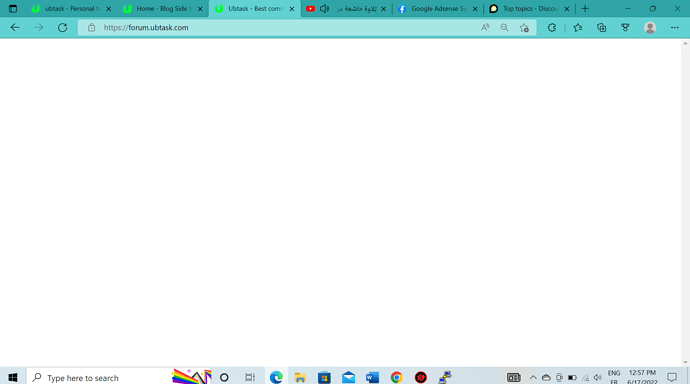This screenshot has width=690, height=384.
Task: Open the Action Center notifications
Action: coord(672,377)
